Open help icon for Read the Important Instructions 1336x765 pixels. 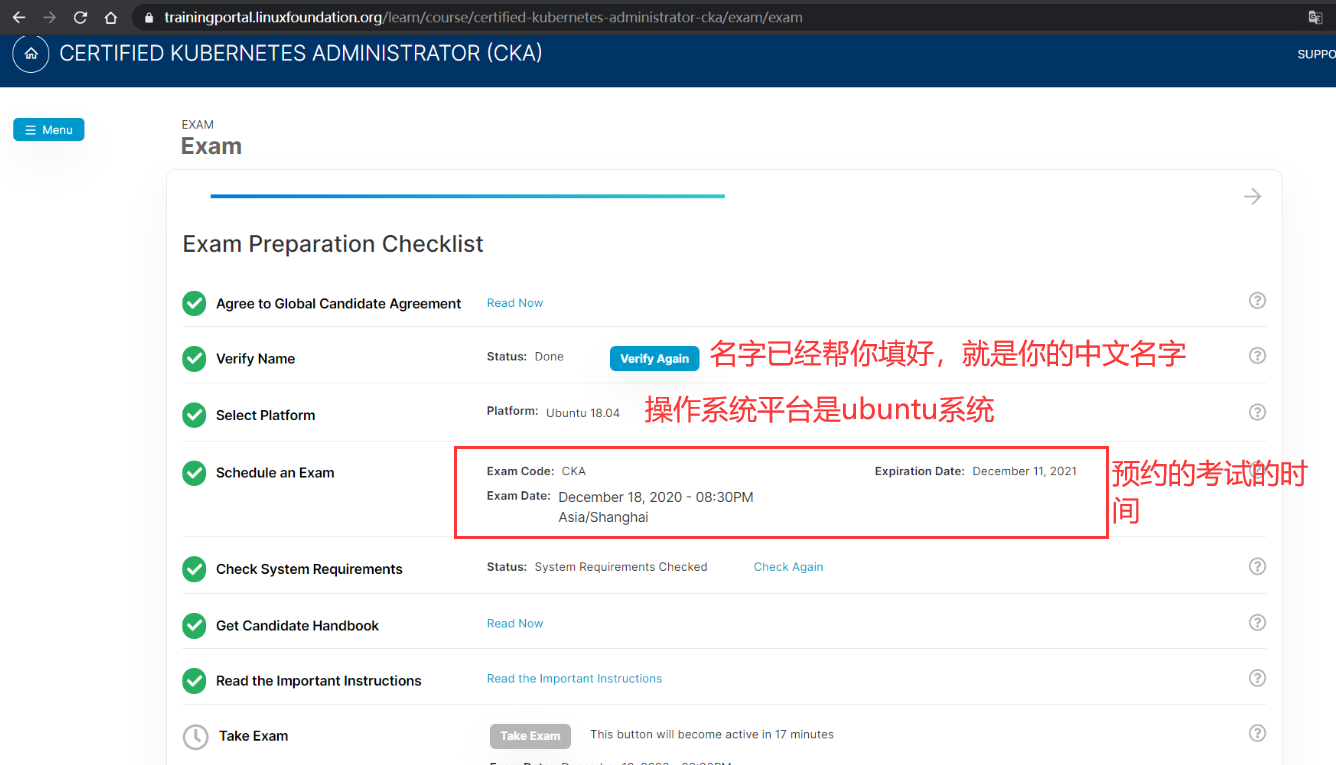pyautogui.click(x=1258, y=678)
